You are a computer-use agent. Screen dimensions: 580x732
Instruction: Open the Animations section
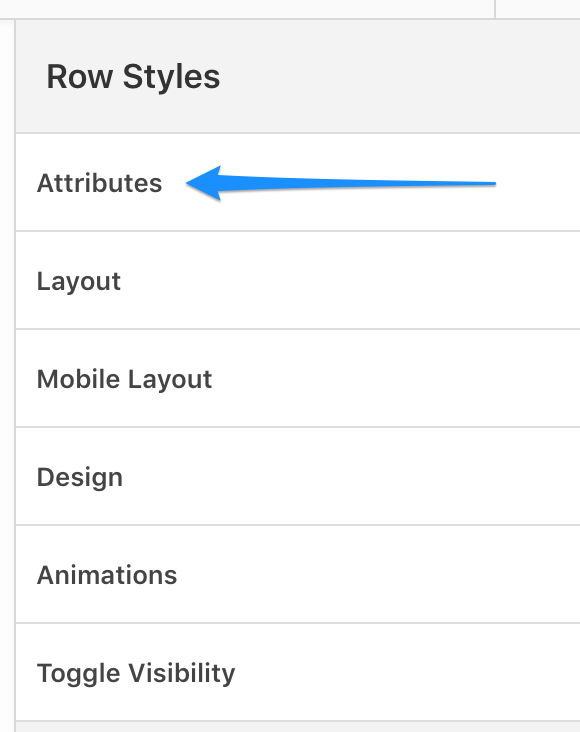point(298,574)
